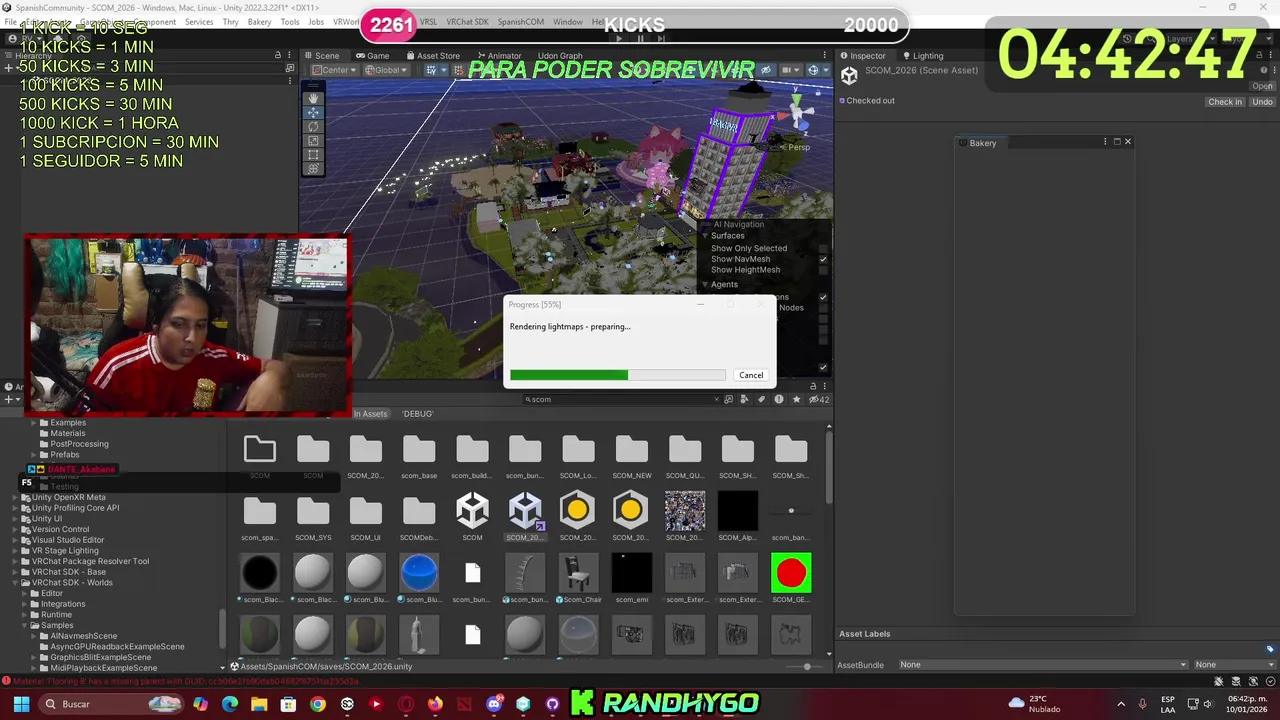
Task: Close the Bakery floating window
Action: 1127,142
